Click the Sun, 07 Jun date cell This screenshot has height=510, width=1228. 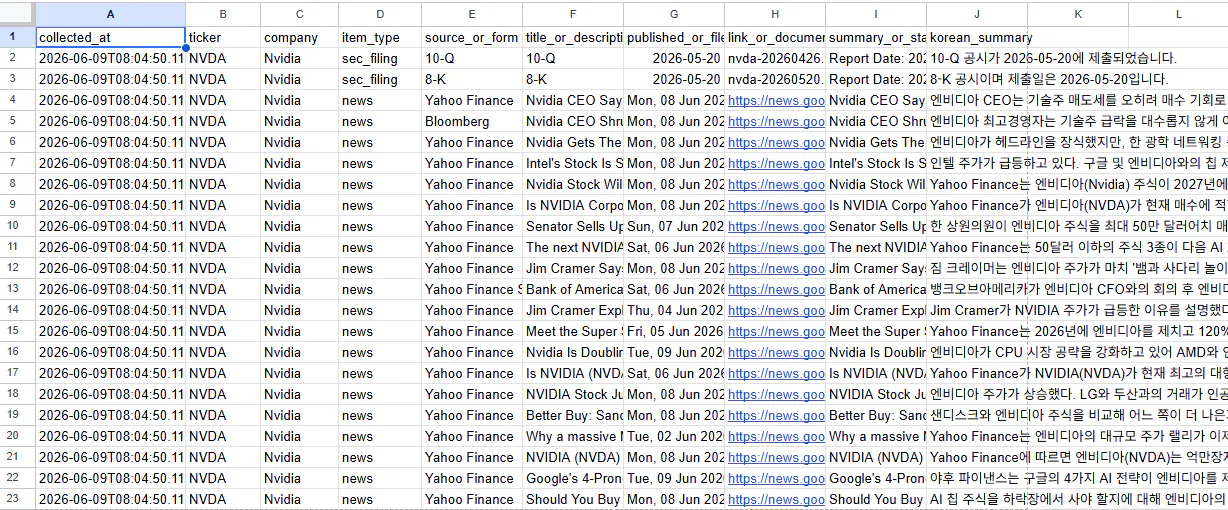point(674,226)
